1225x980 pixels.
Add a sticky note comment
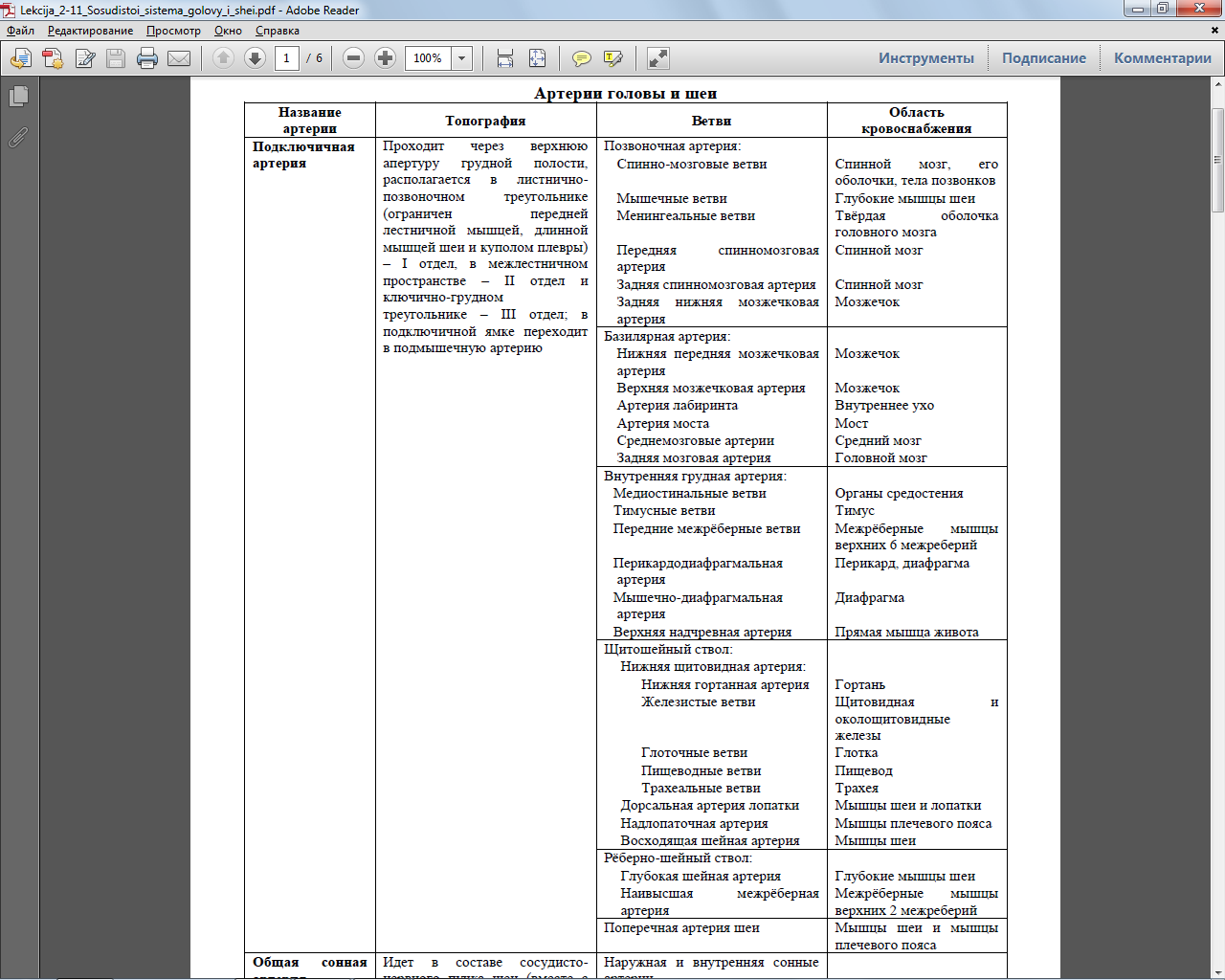[581, 58]
